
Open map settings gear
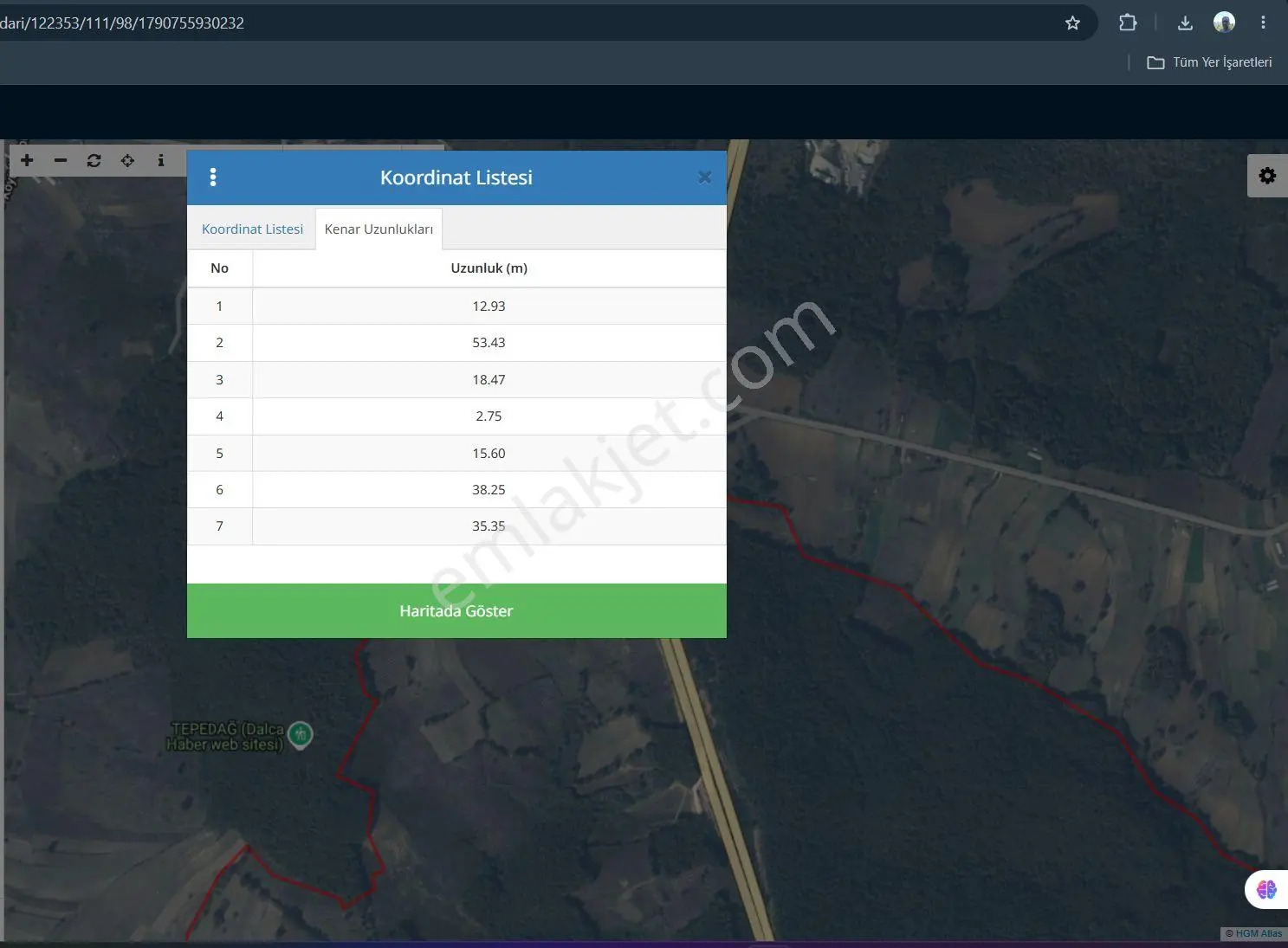point(1267,176)
